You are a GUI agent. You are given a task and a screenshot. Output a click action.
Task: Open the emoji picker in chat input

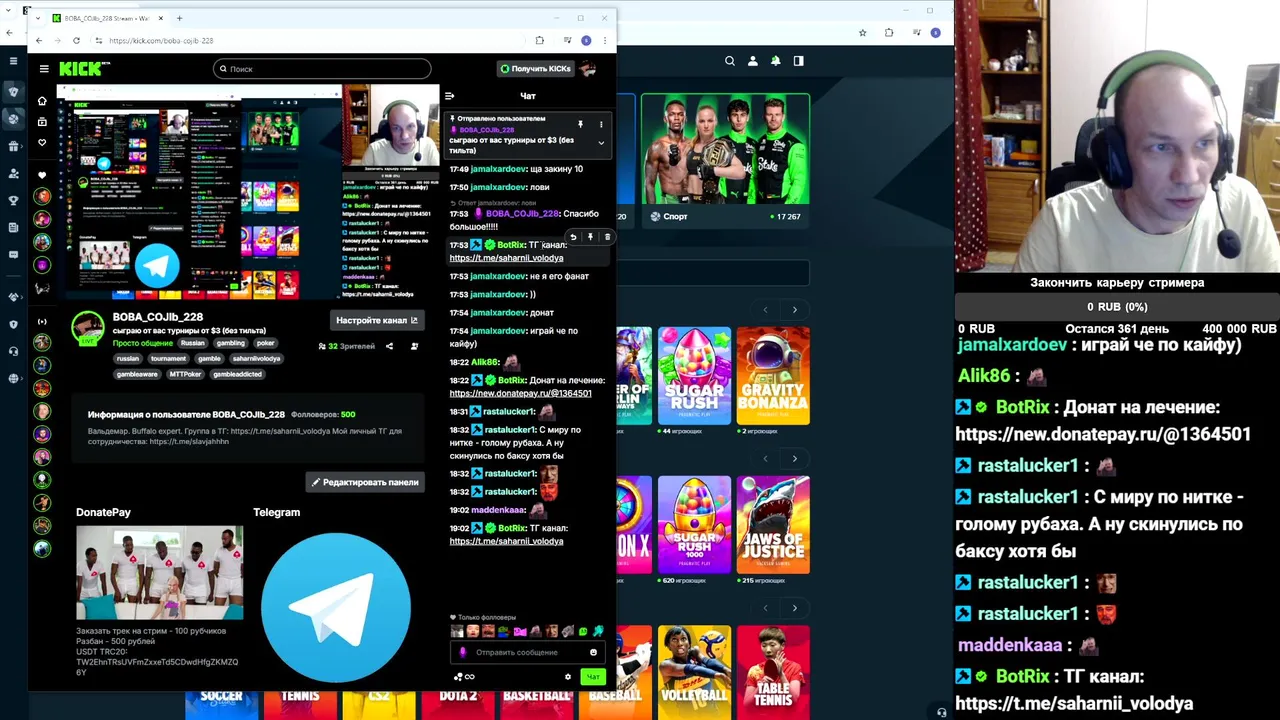point(593,652)
